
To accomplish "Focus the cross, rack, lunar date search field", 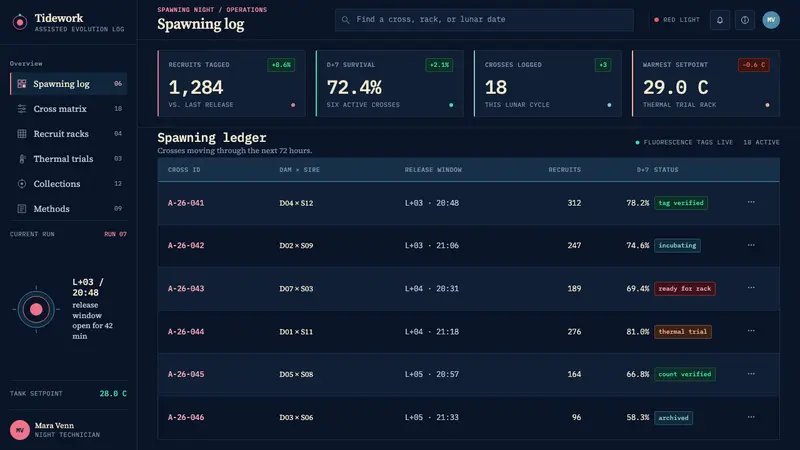I will 484,20.
